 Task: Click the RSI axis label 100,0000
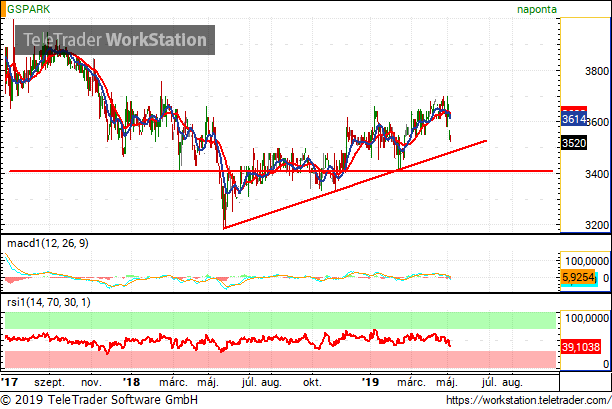(x=587, y=318)
